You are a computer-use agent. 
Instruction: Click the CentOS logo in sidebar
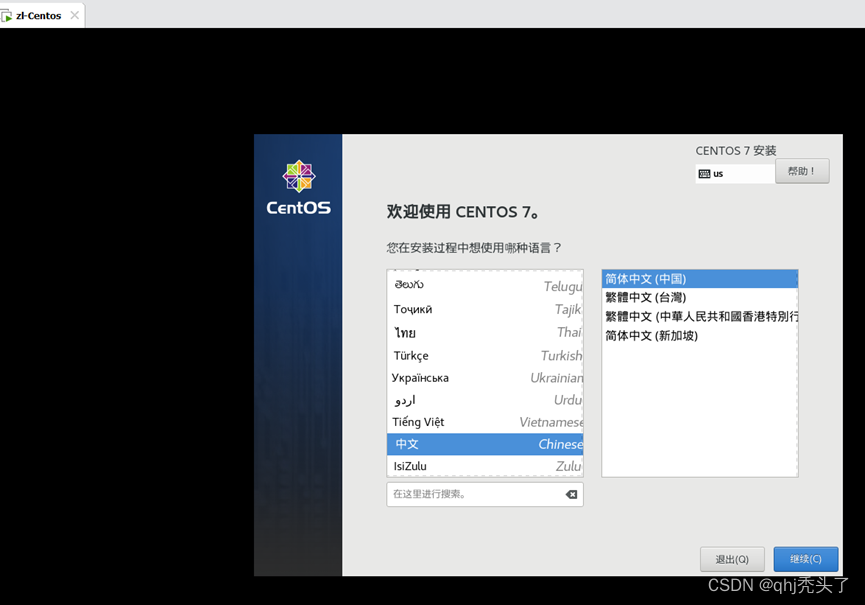point(298,188)
